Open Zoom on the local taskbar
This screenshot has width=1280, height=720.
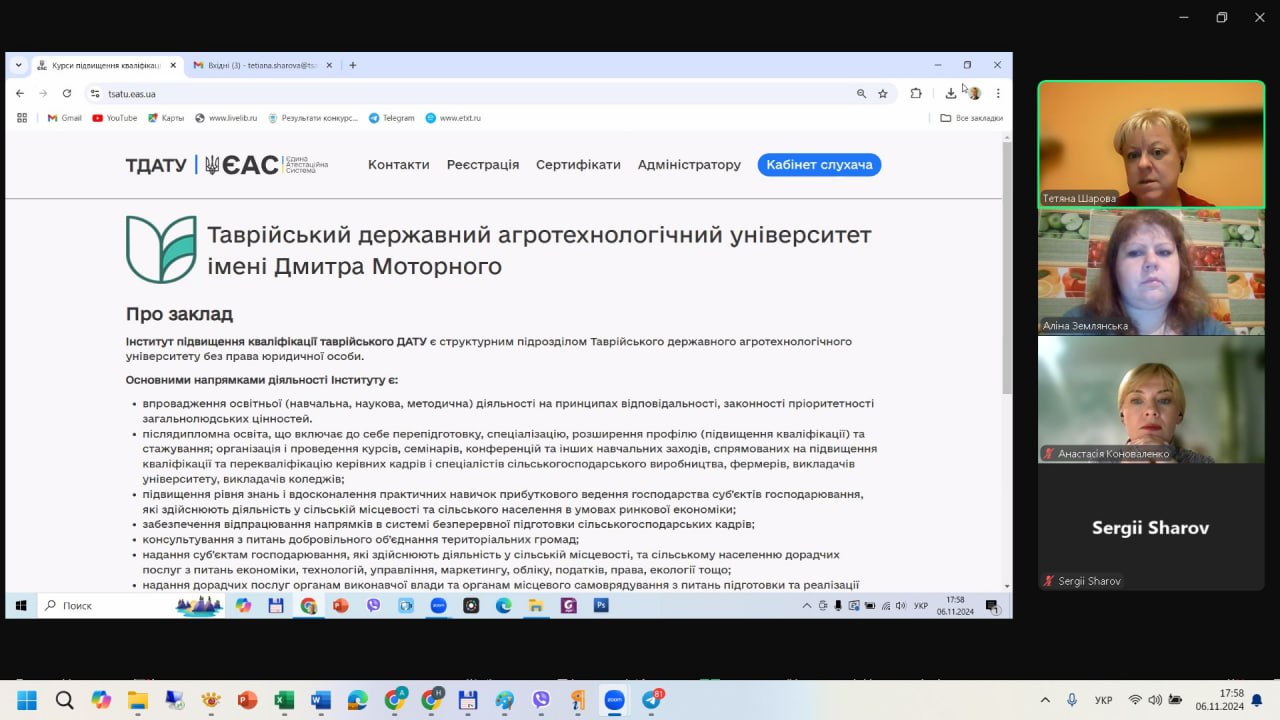point(614,700)
